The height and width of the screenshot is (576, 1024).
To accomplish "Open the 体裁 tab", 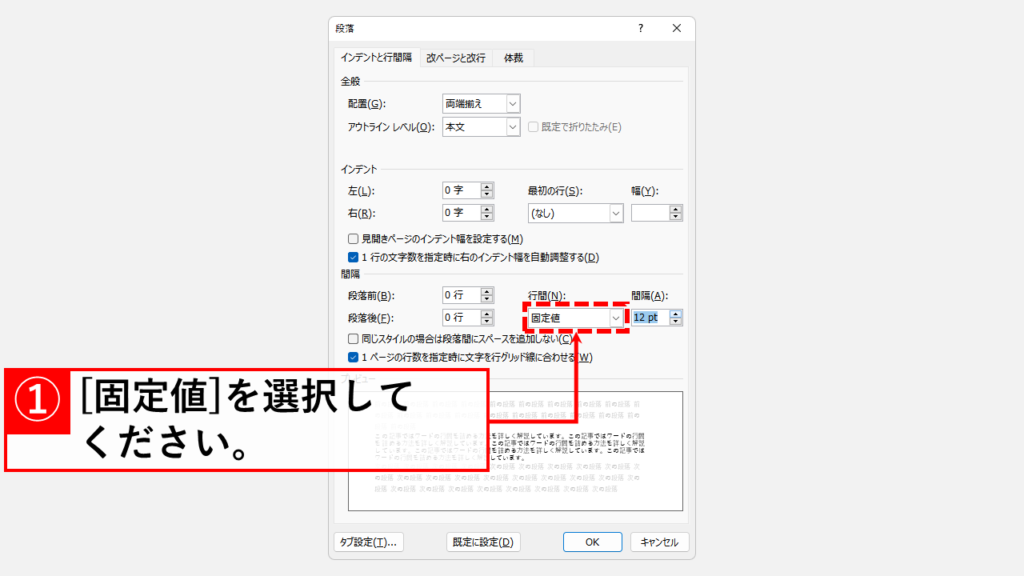I will 513,58.
